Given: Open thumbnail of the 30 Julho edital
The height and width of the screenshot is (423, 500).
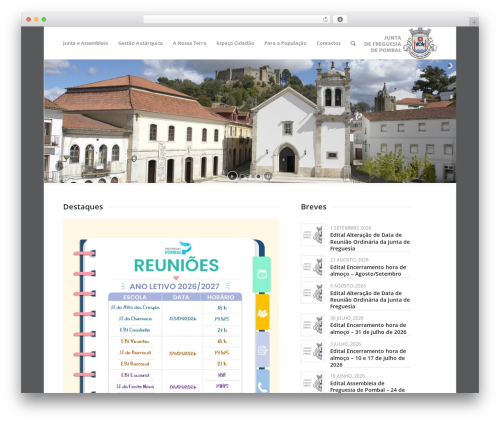Looking at the screenshot, I should [x=313, y=325].
